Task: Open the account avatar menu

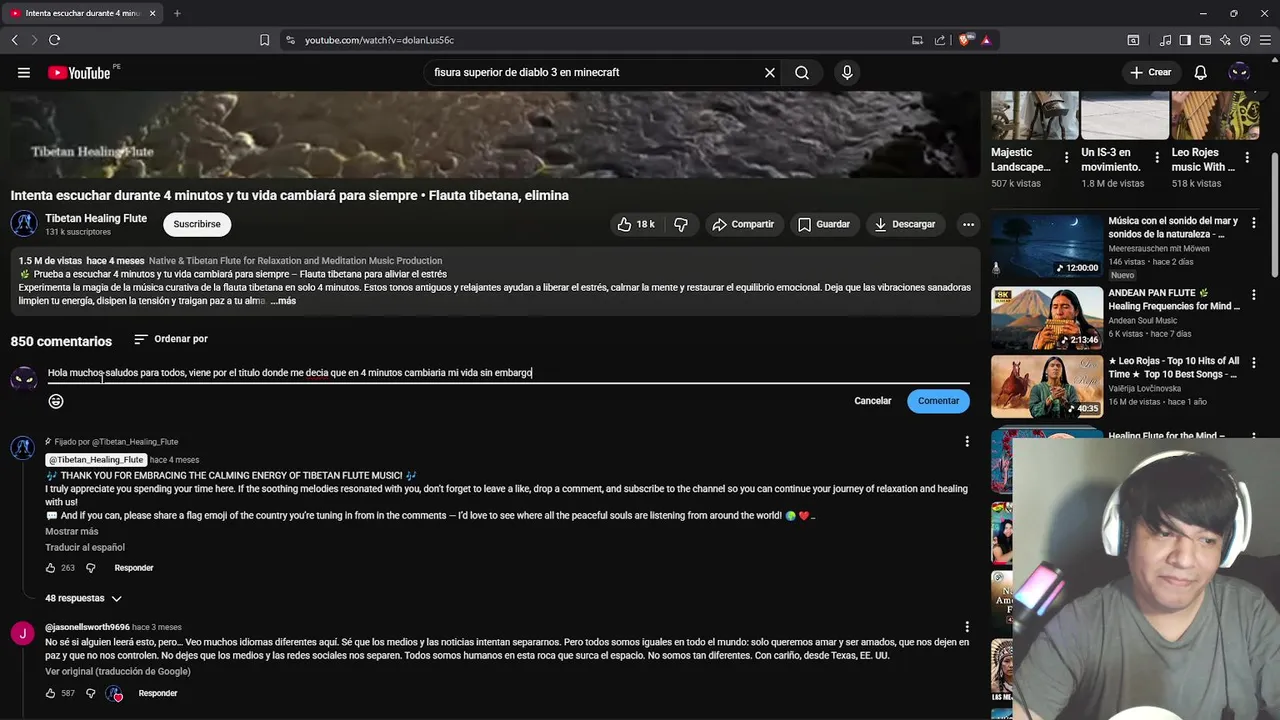Action: (x=1239, y=72)
